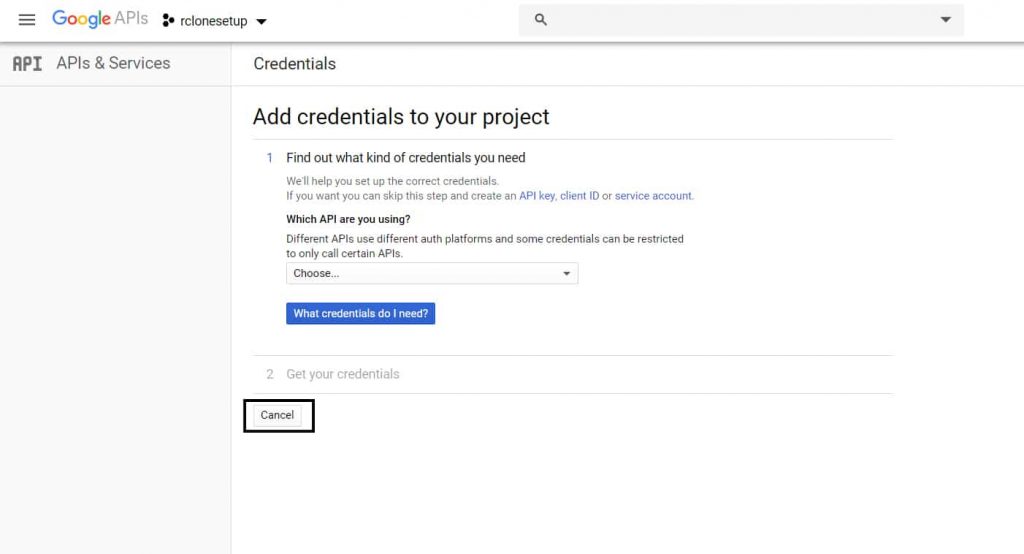Select APIs & Services in sidebar
This screenshot has width=1024, height=554.
(x=113, y=63)
